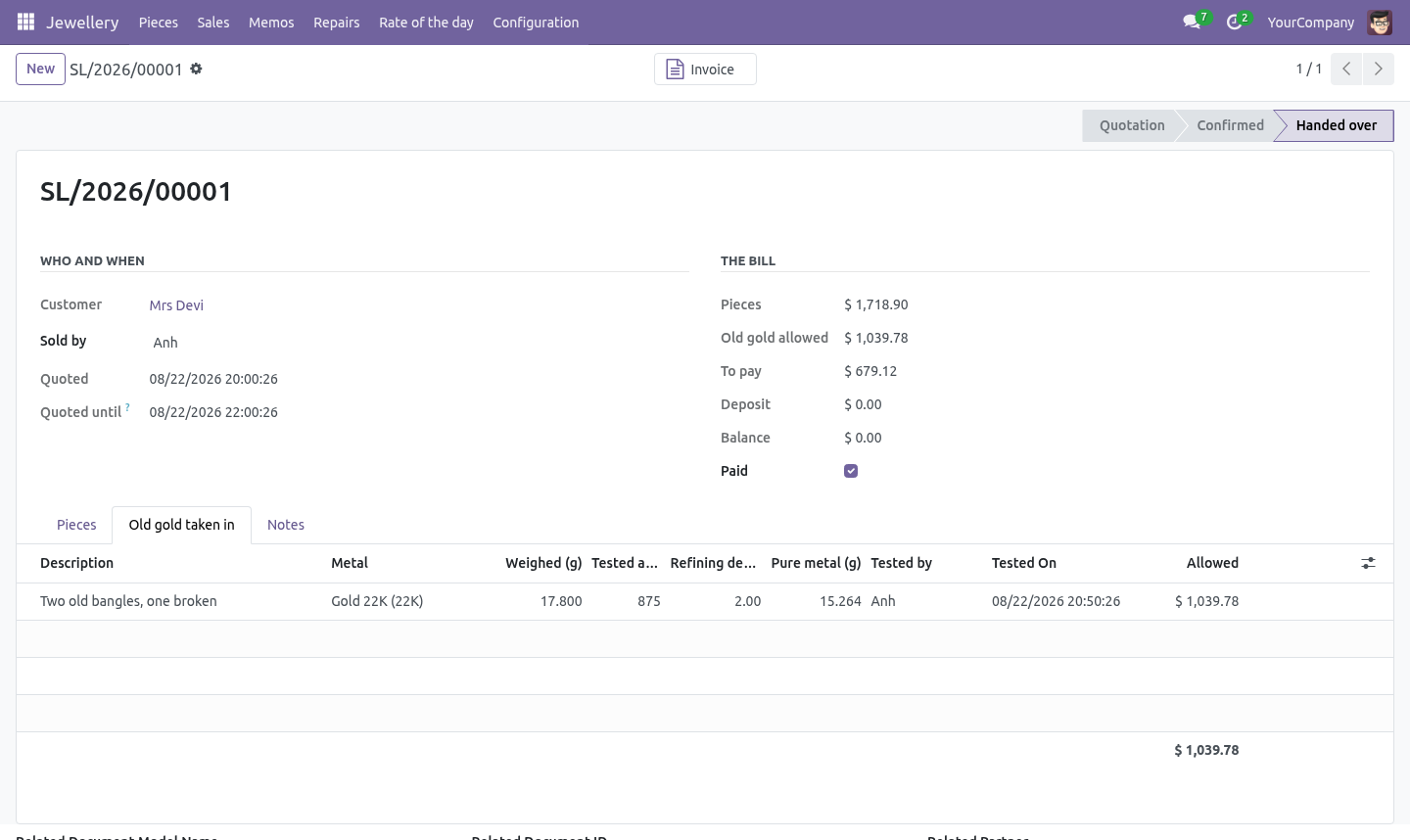Open the Two old bangles, one broken row
This screenshot has height=840, width=1410.
(x=705, y=601)
